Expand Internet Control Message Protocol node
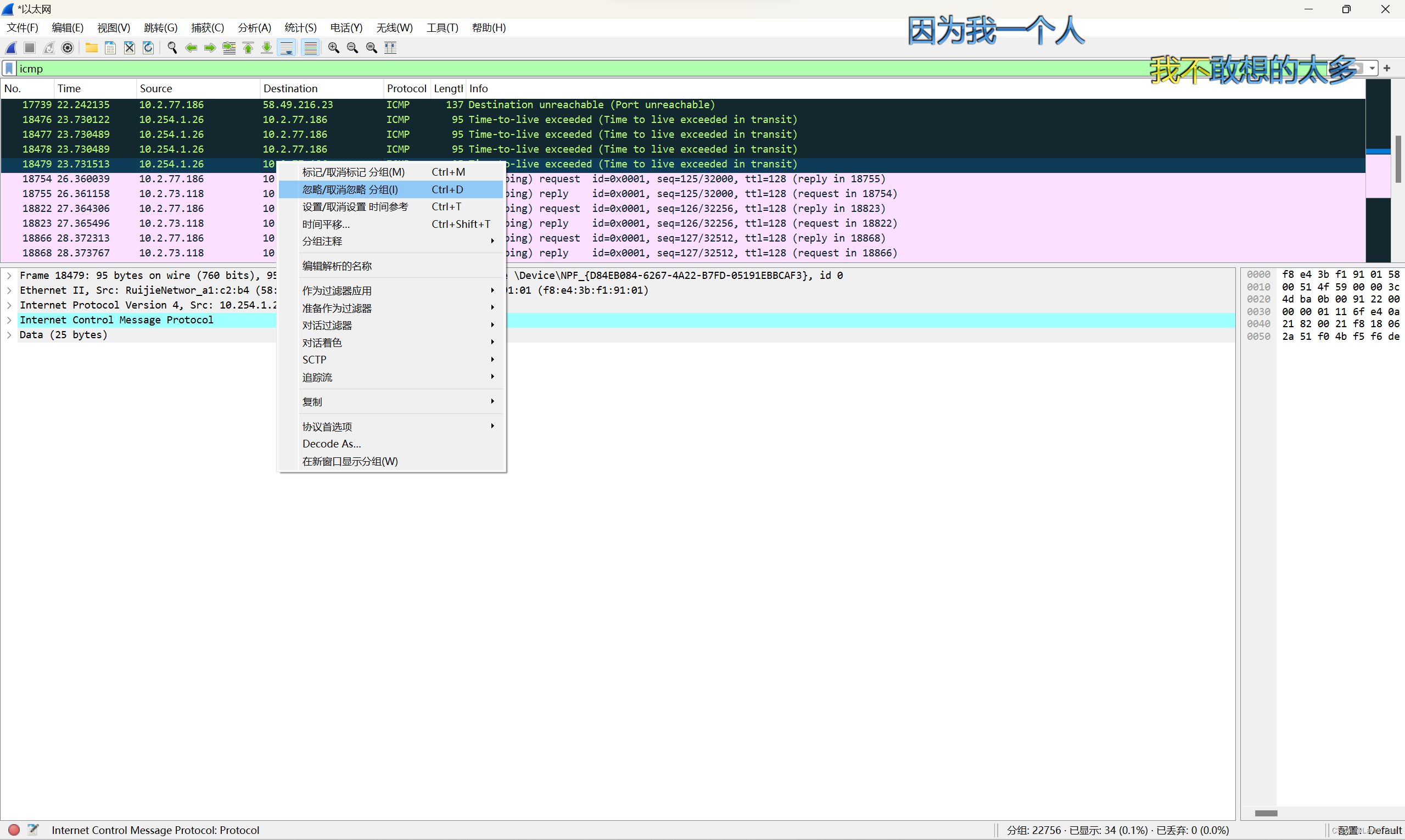Screen dimensions: 1405x840 9,320
